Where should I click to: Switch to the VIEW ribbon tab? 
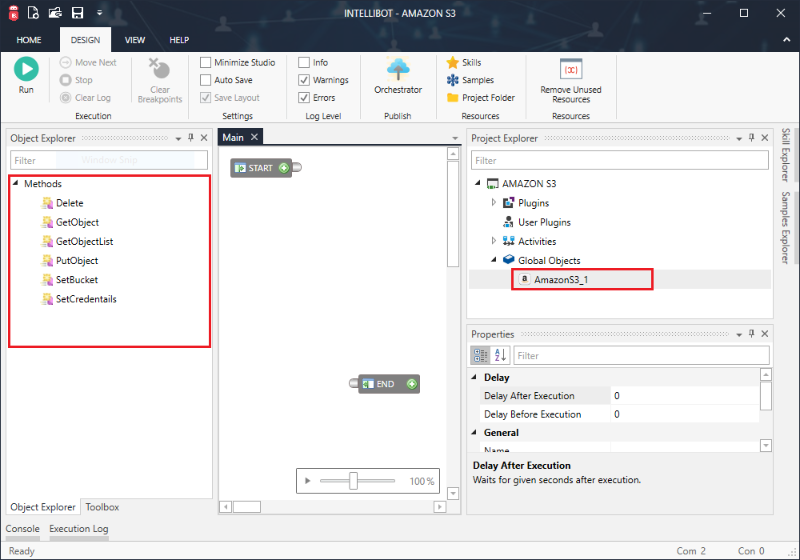coord(135,40)
